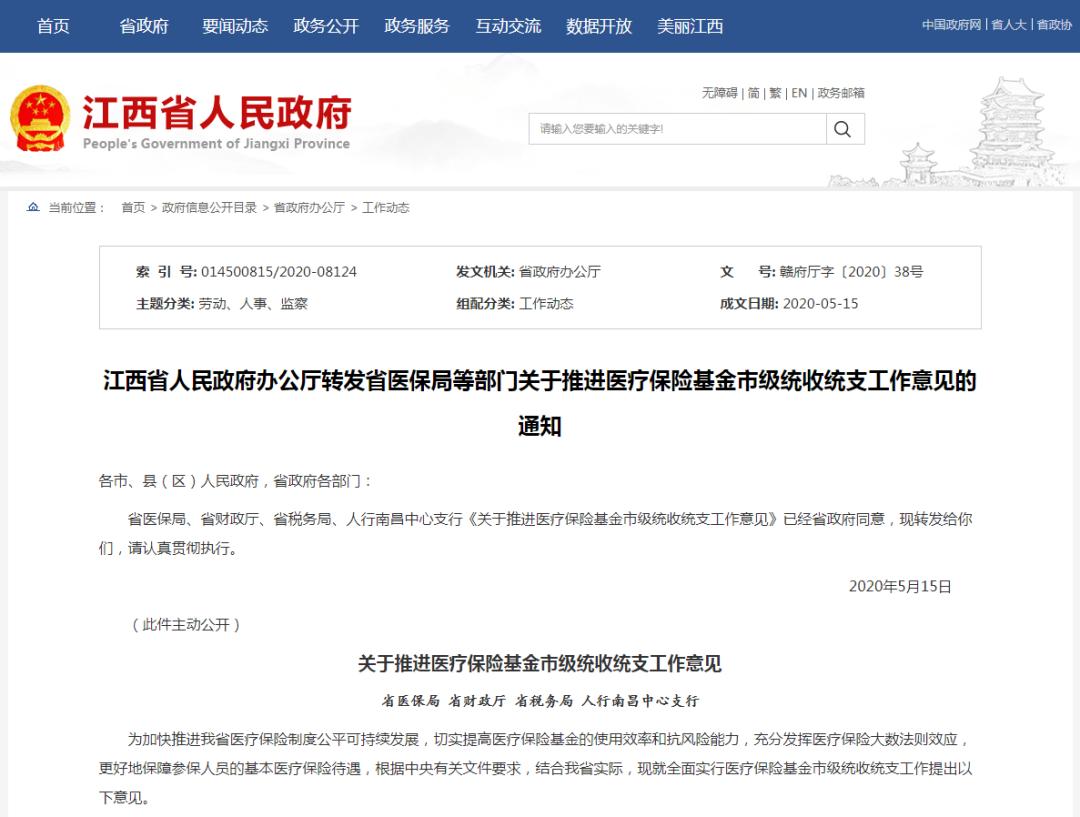Switch site language to EN

[799, 93]
